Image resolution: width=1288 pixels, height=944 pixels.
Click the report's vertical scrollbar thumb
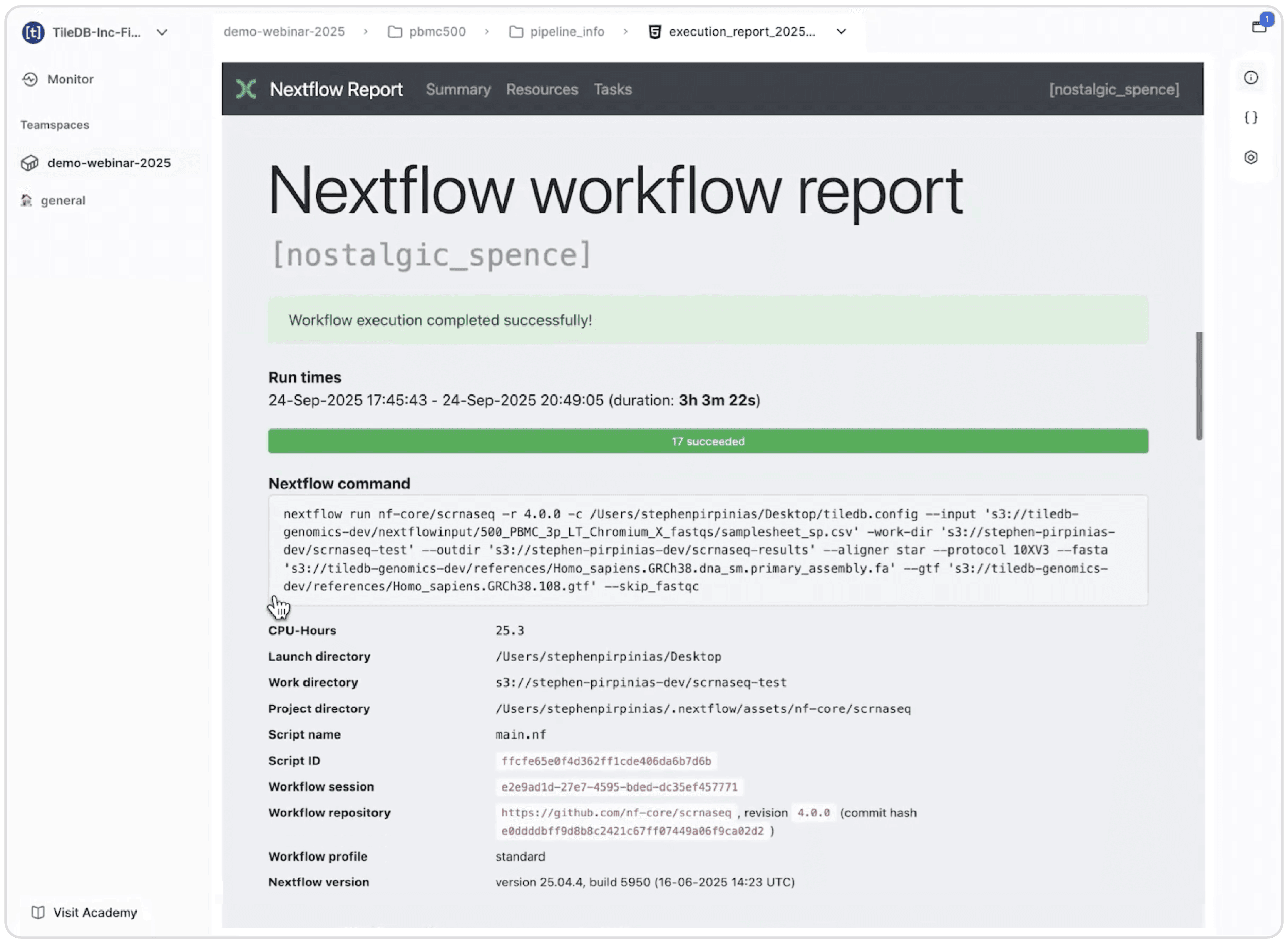pyautogui.click(x=1199, y=386)
